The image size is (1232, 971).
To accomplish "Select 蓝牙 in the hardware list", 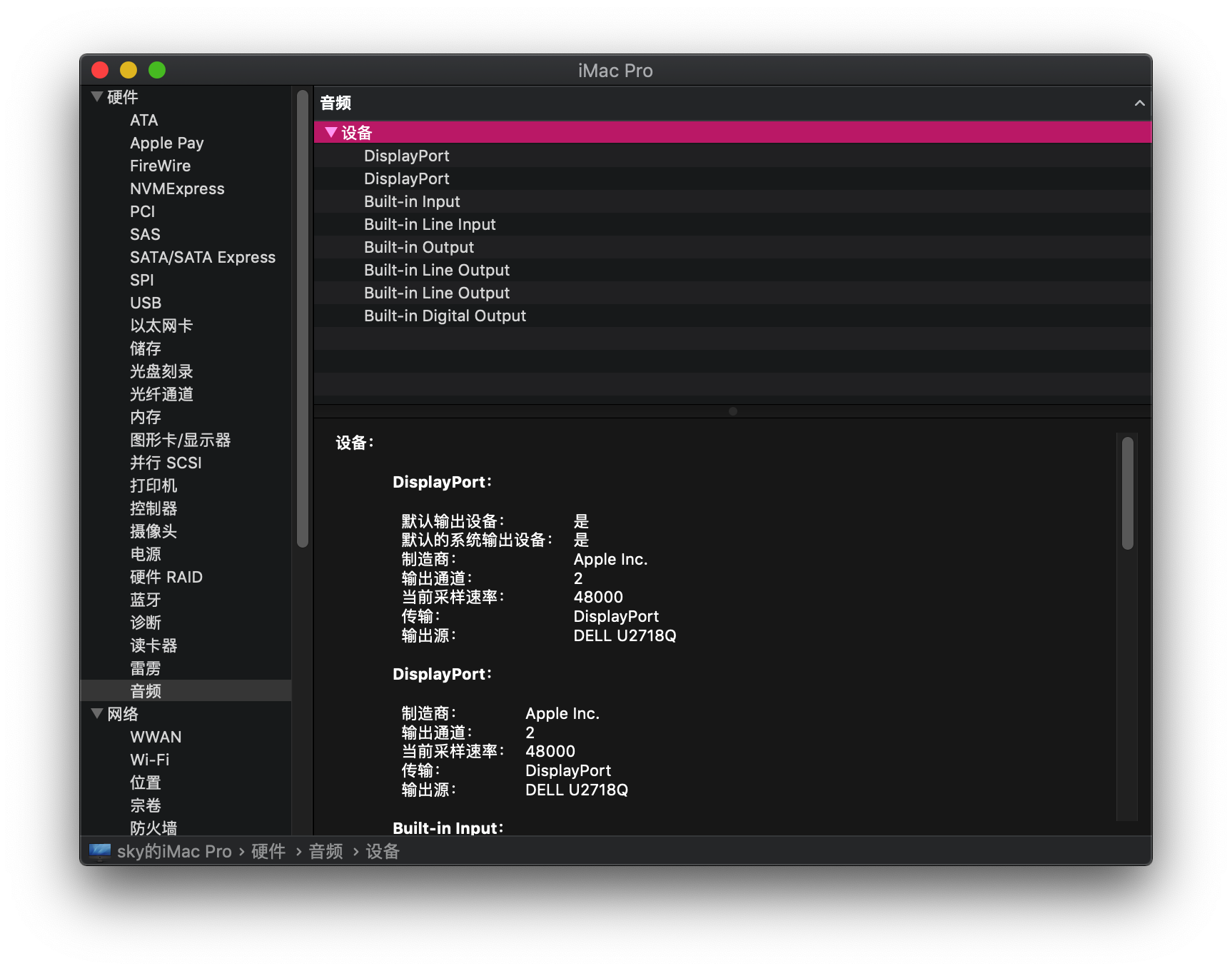I will (146, 600).
